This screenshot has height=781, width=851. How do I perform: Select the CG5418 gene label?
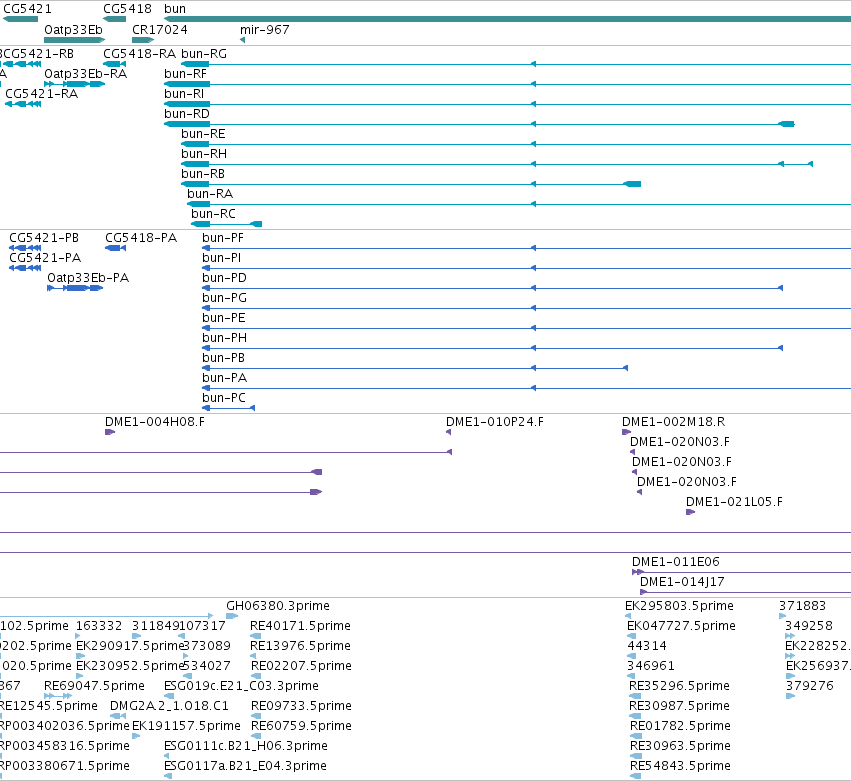tap(128, 9)
